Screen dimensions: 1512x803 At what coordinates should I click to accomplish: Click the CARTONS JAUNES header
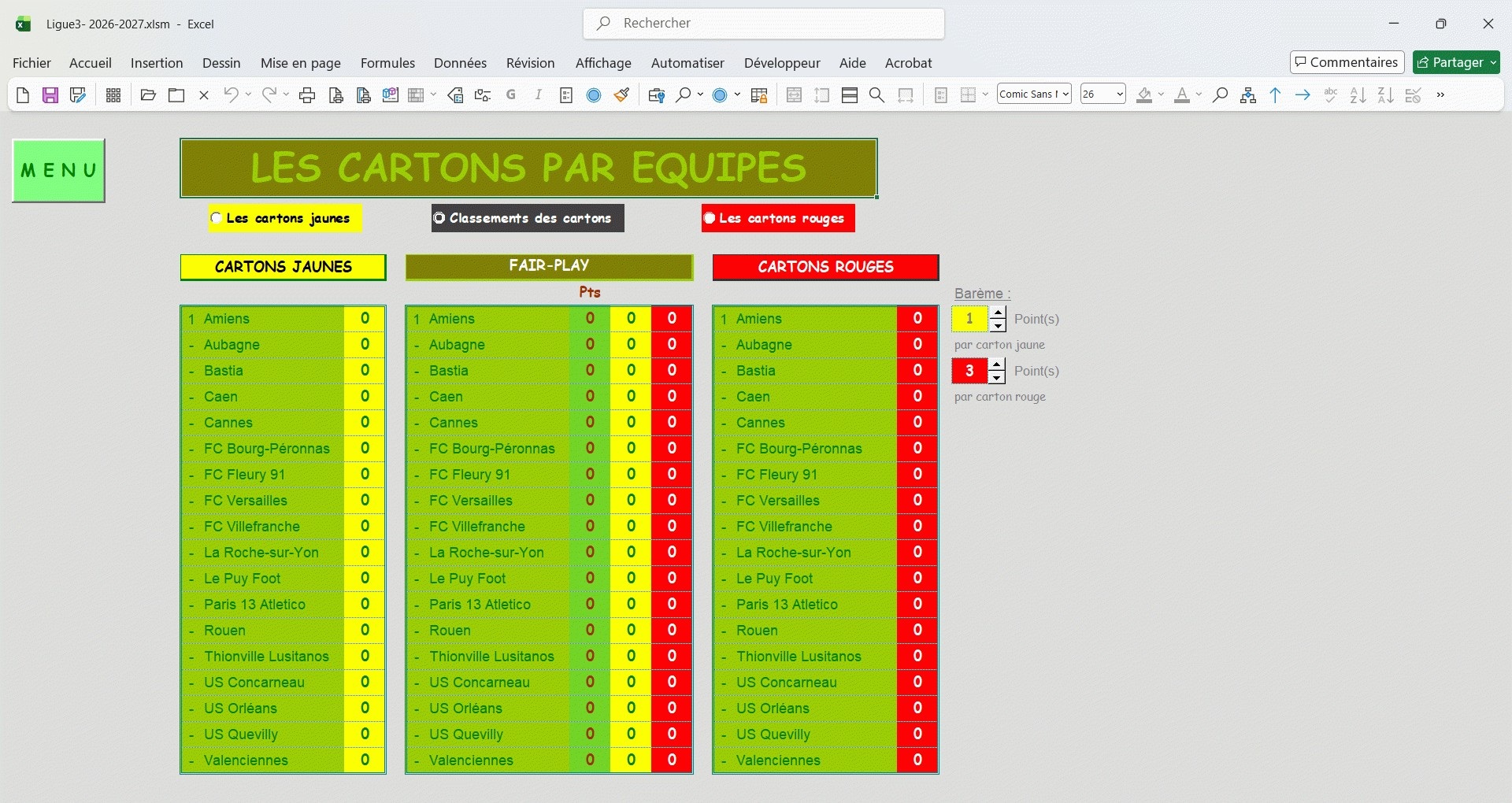tap(283, 267)
